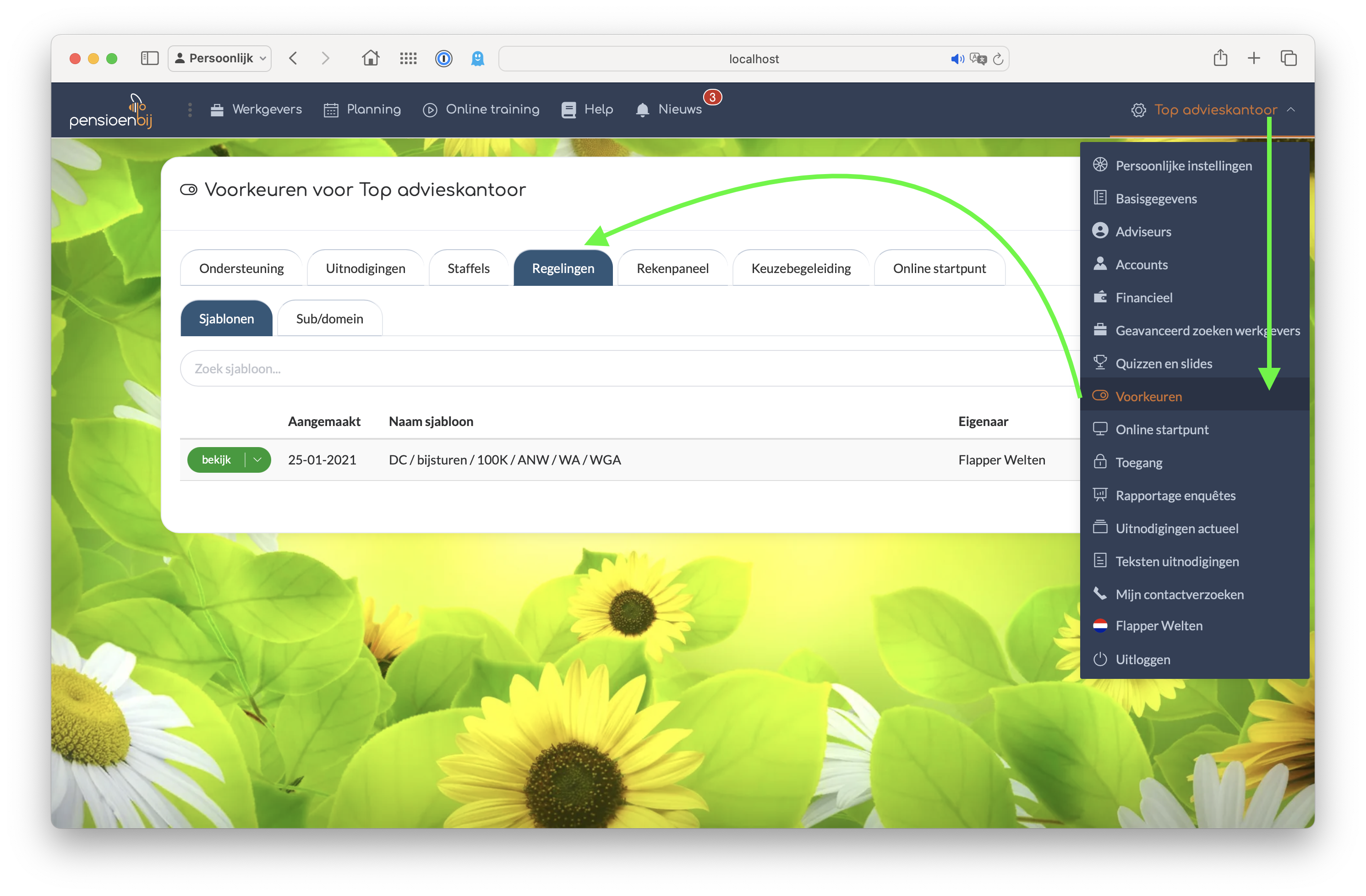Click the Ghostery extension icon
Viewport: 1366px width, 896px height.
(477, 58)
